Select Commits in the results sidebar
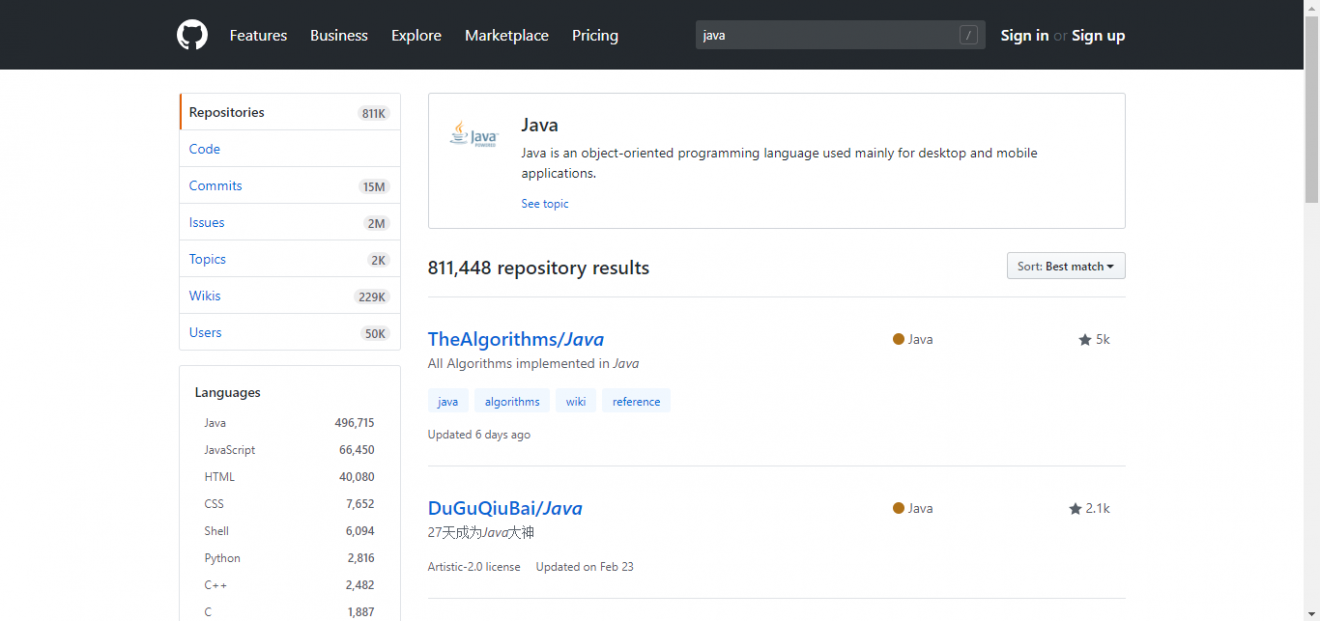 tap(216, 186)
